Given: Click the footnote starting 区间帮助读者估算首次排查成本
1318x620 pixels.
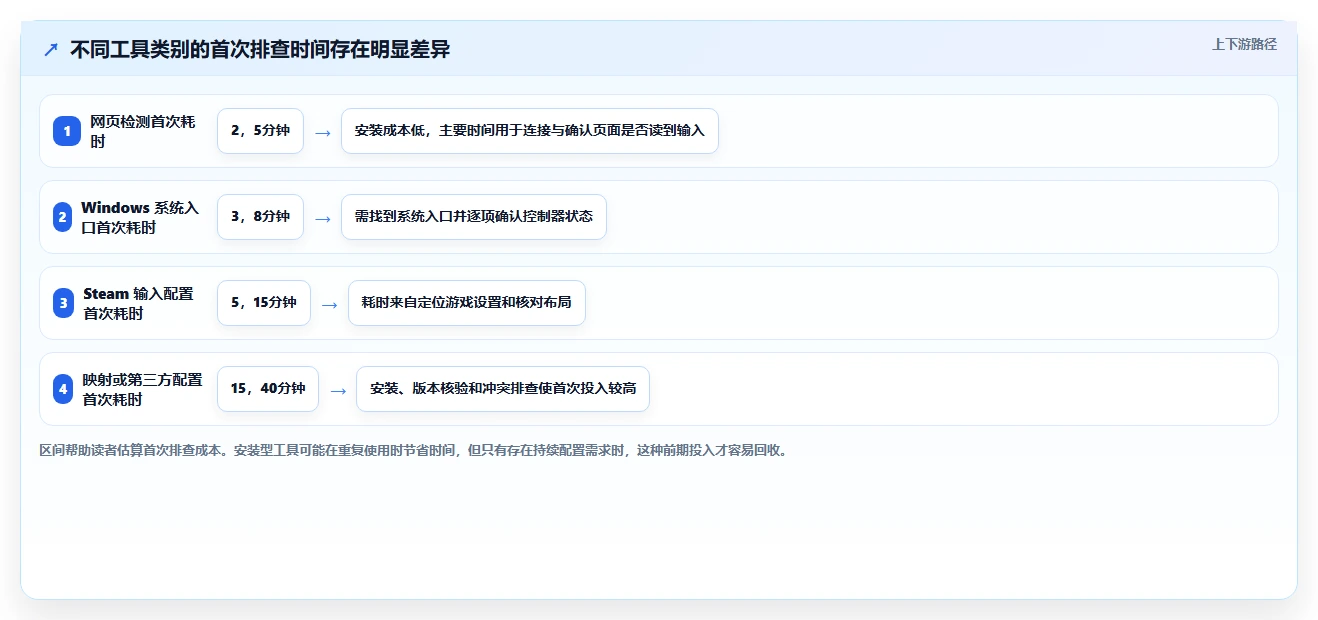Looking at the screenshot, I should click(415, 451).
